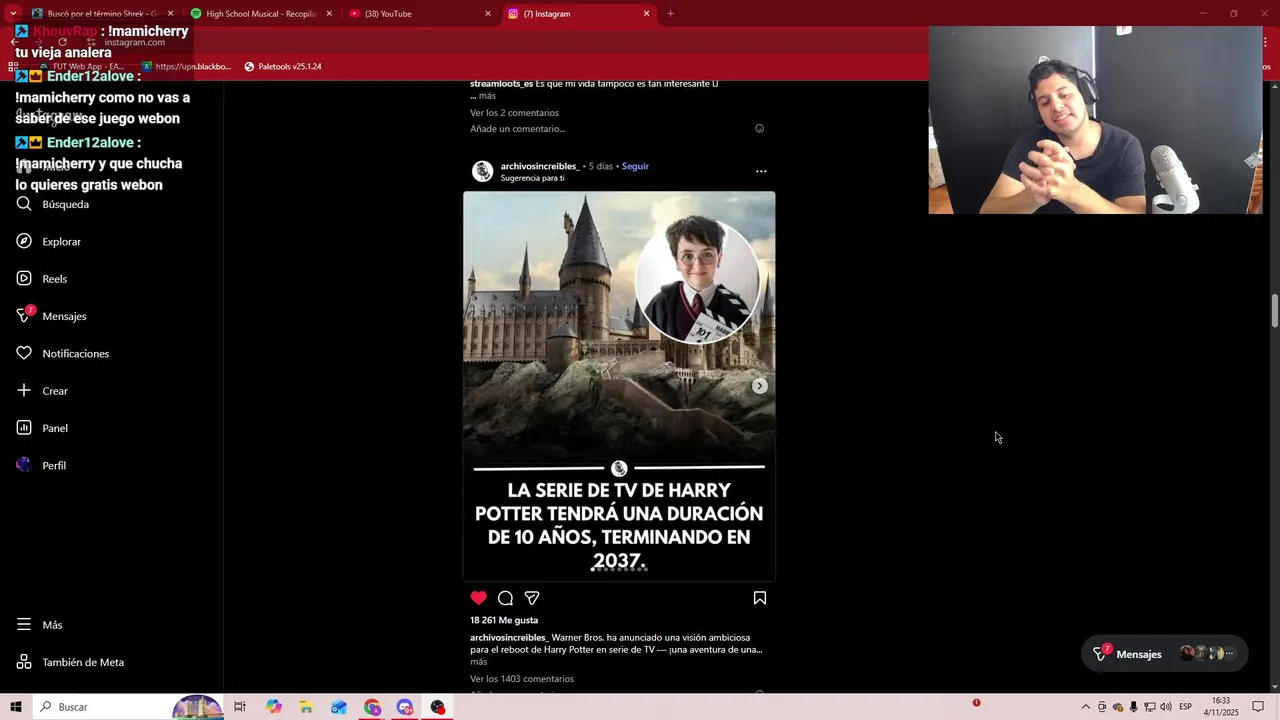Viewport: 1280px width, 720px height.
Task: Open the tab search dropdown arrow
Action: [x=13, y=14]
